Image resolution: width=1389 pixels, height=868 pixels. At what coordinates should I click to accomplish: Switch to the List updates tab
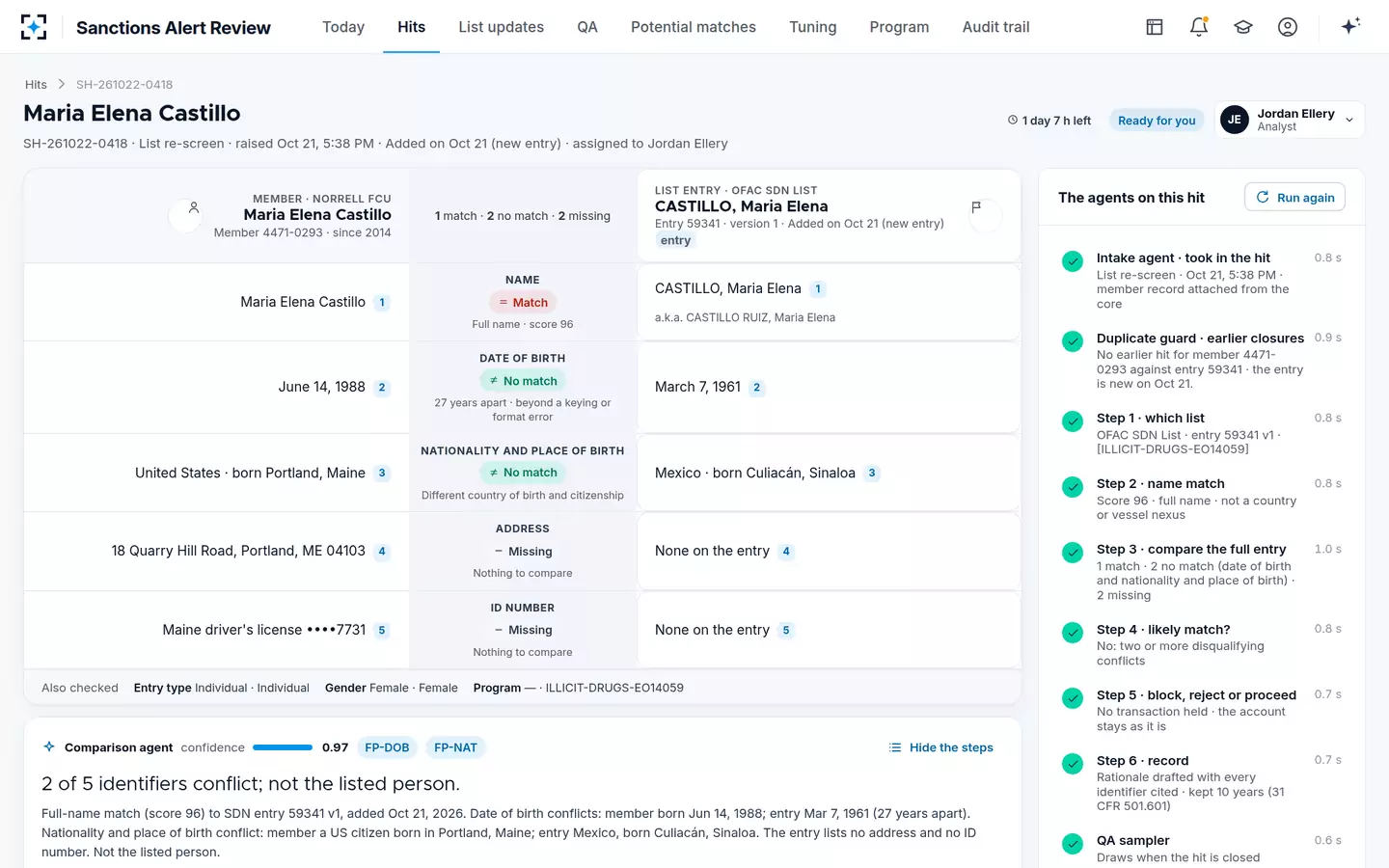(x=501, y=27)
